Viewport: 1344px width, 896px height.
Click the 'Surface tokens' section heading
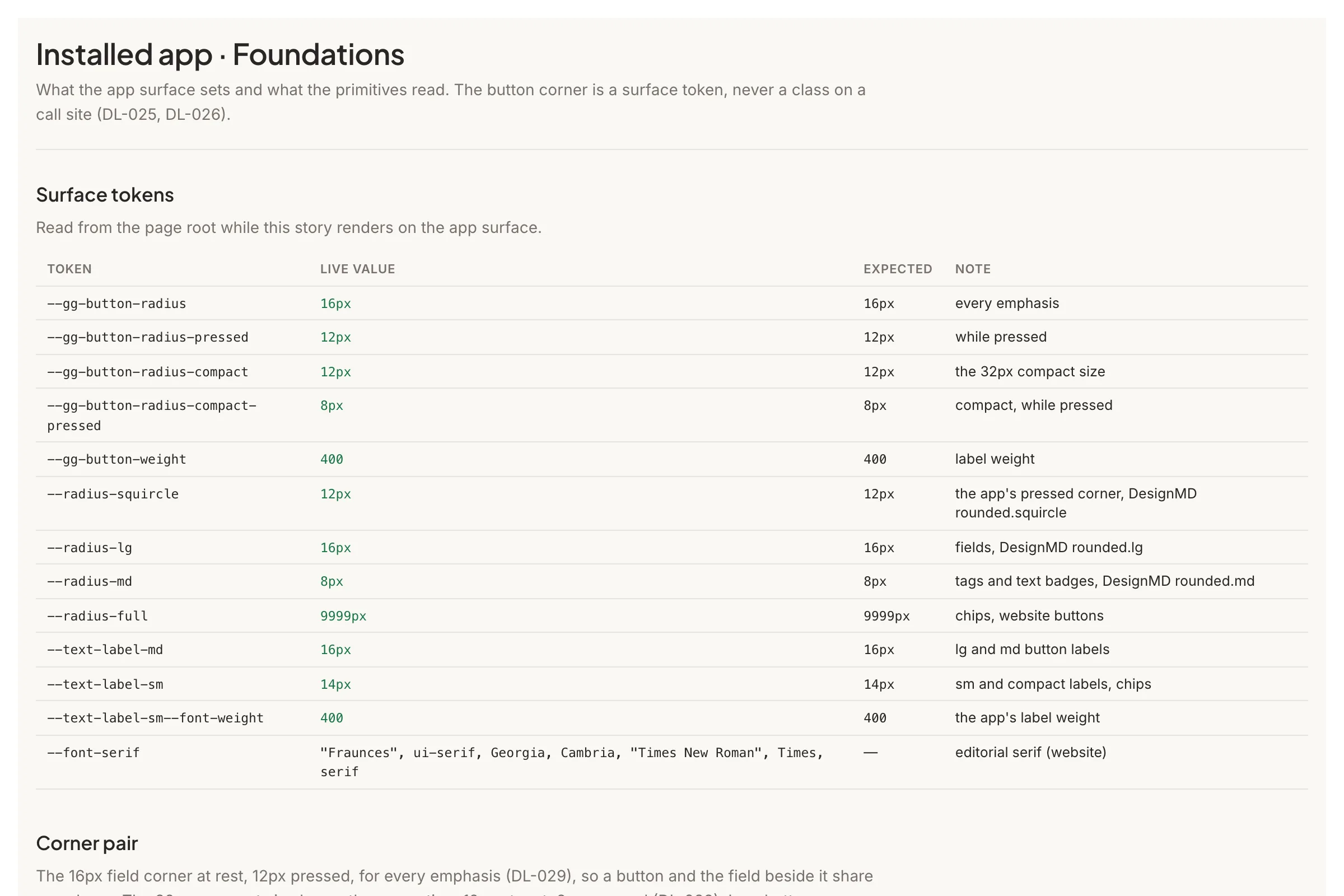tap(105, 195)
